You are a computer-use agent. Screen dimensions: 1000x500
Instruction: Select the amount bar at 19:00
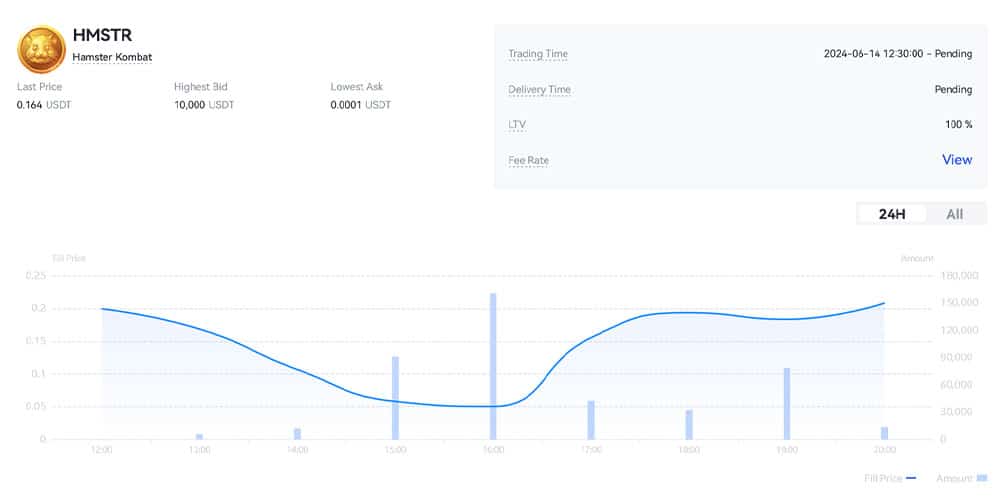pos(787,403)
